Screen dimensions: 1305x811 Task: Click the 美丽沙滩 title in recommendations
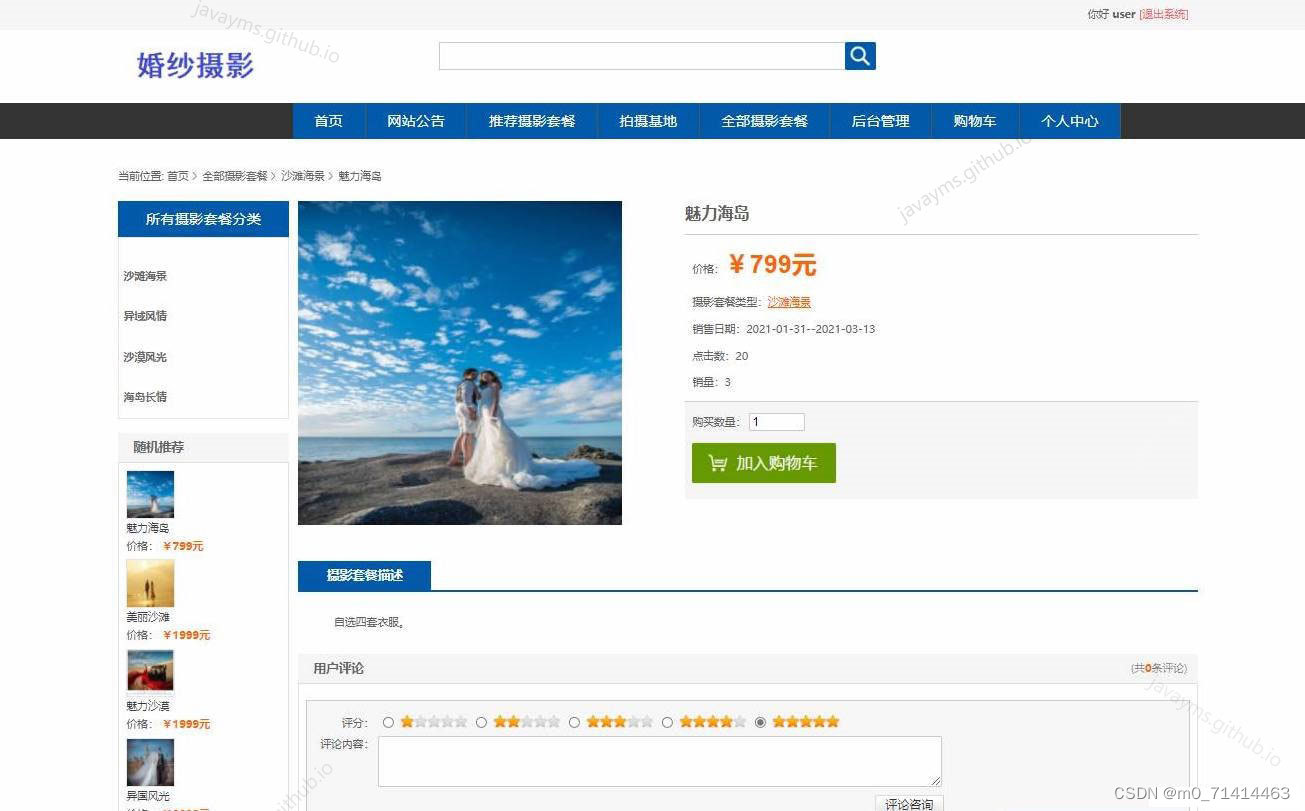[x=148, y=617]
